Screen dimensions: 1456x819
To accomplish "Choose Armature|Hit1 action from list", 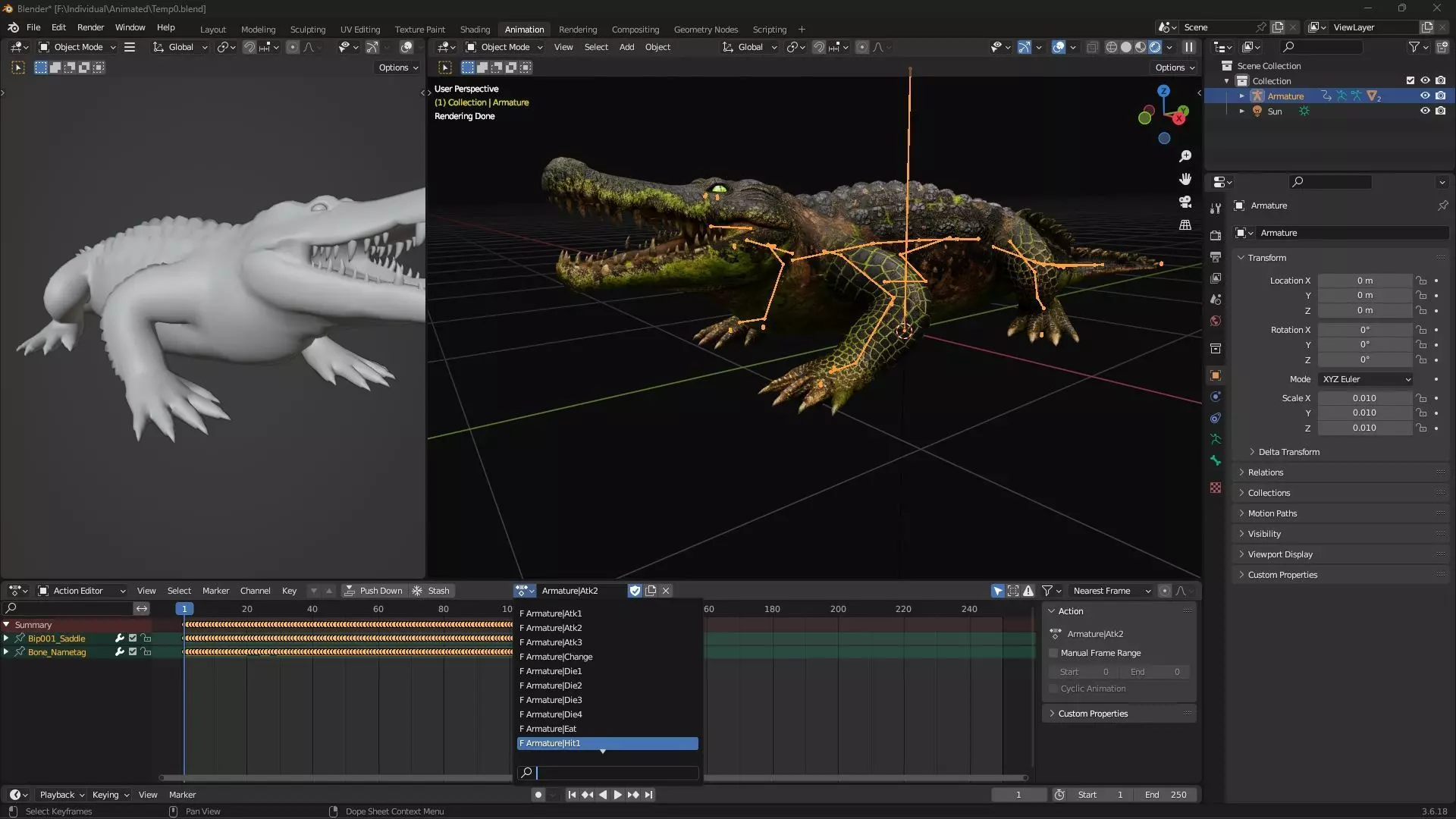I will (607, 743).
